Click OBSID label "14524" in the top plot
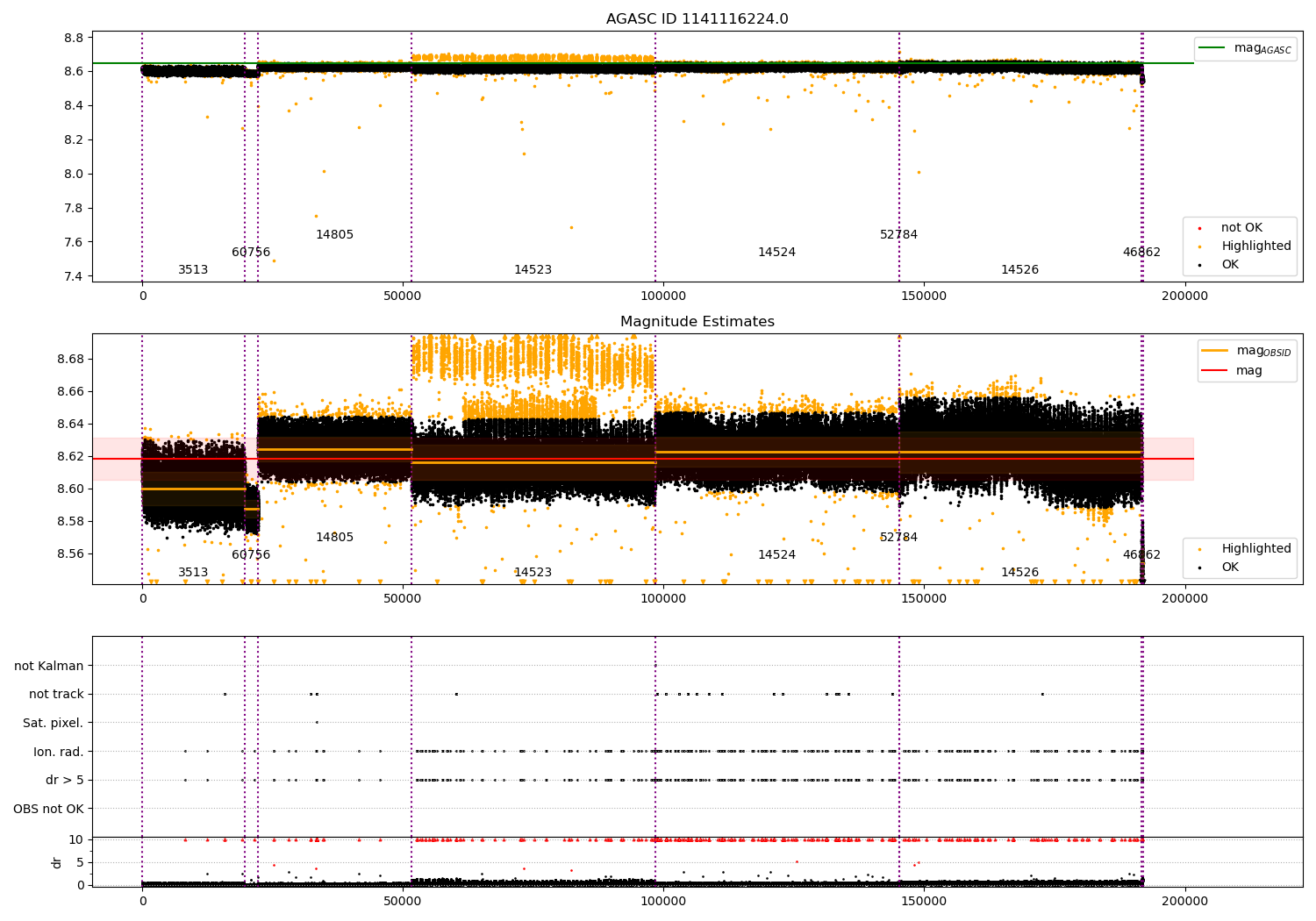1316x921 pixels. pyautogui.click(x=776, y=253)
